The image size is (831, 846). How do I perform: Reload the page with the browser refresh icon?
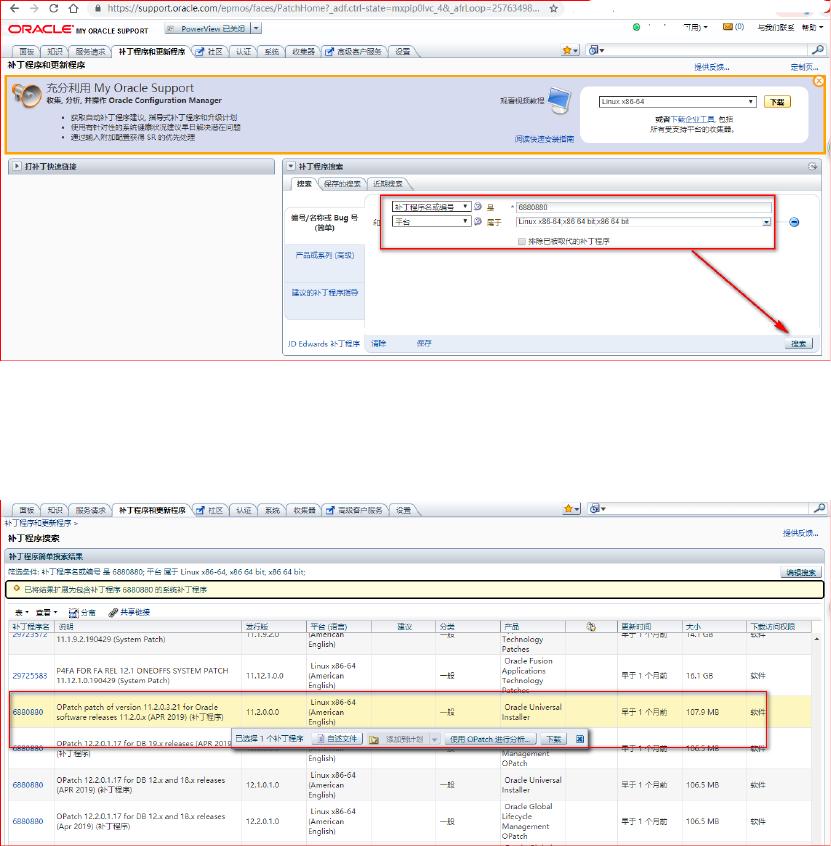53,8
